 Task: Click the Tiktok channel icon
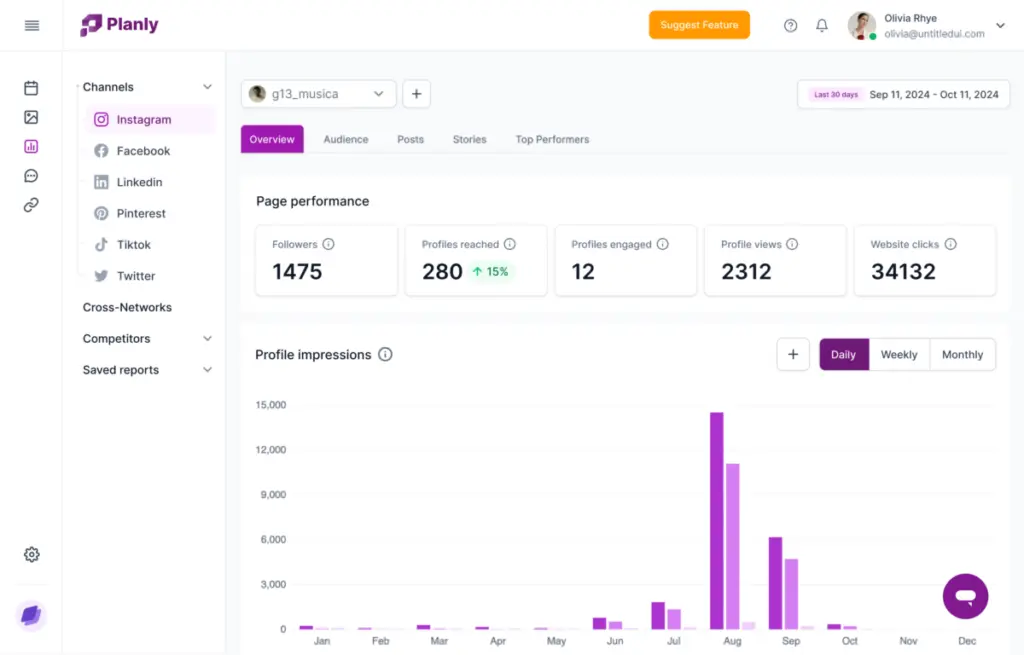tap(100, 244)
